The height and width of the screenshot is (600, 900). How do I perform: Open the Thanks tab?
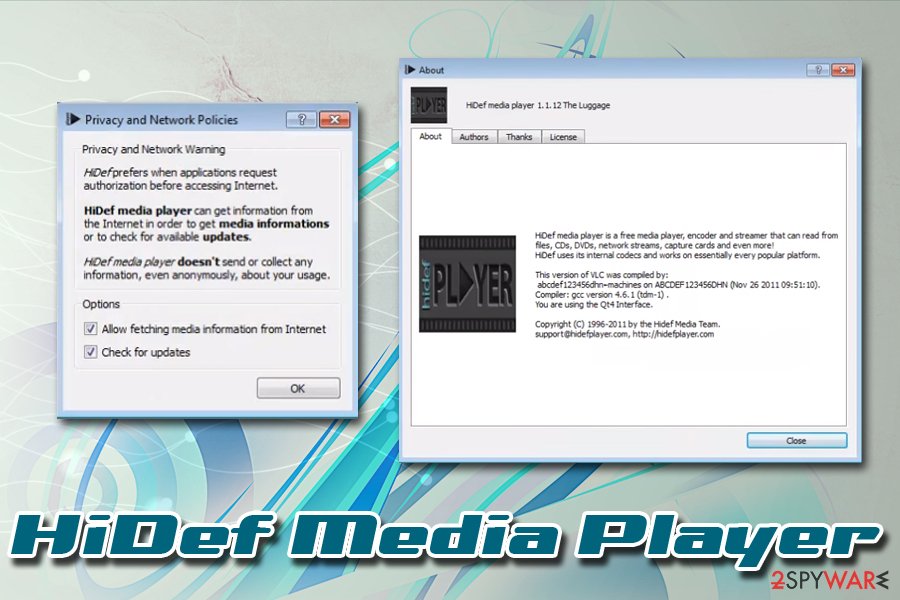(519, 137)
